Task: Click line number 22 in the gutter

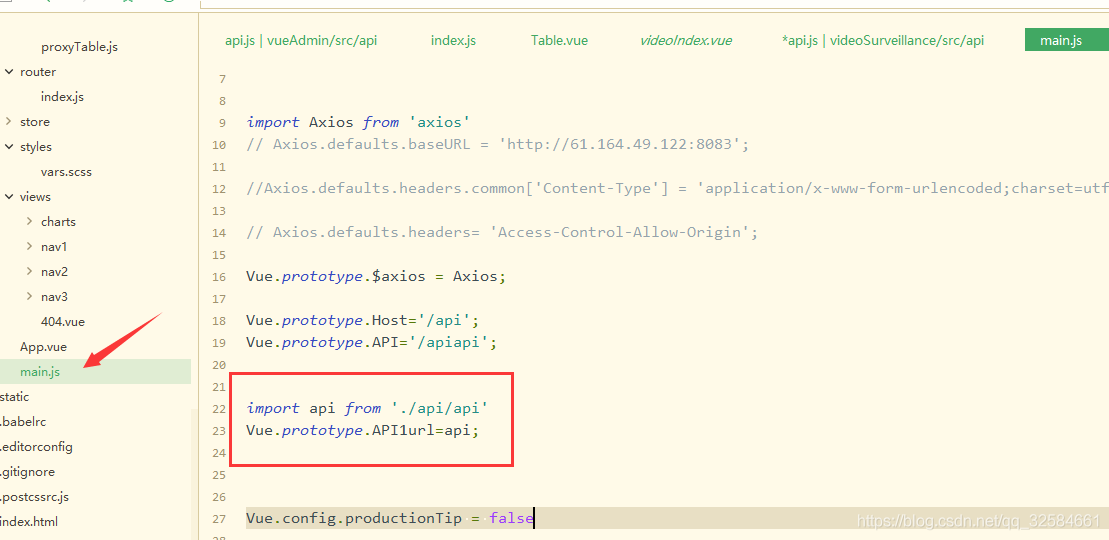Action: [x=219, y=409]
